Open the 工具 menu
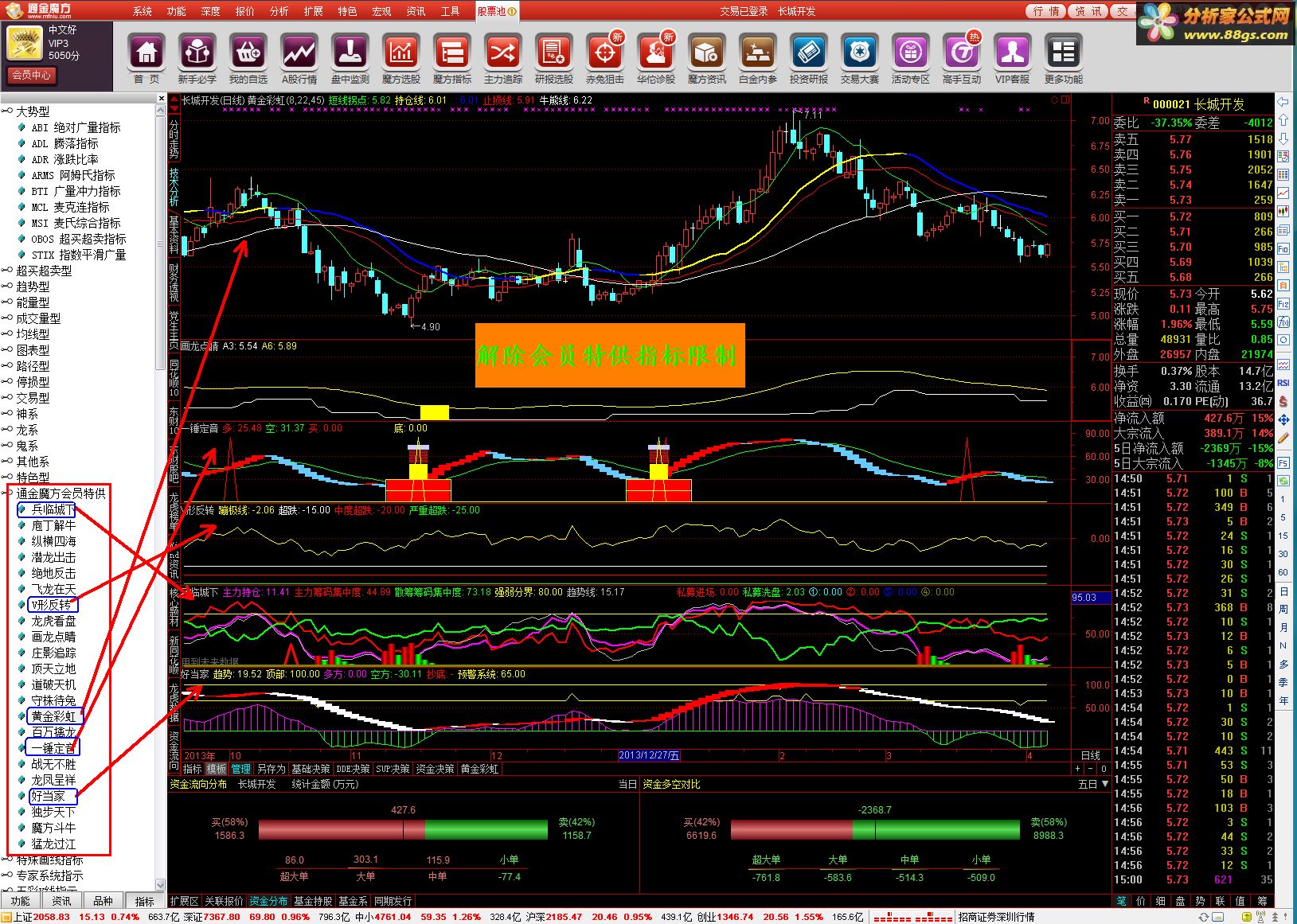 coord(450,11)
